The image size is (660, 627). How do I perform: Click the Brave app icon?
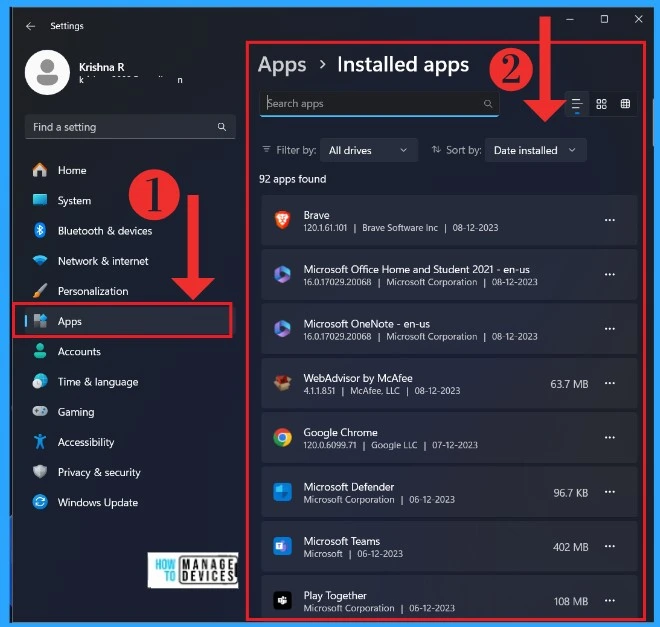coord(282,220)
